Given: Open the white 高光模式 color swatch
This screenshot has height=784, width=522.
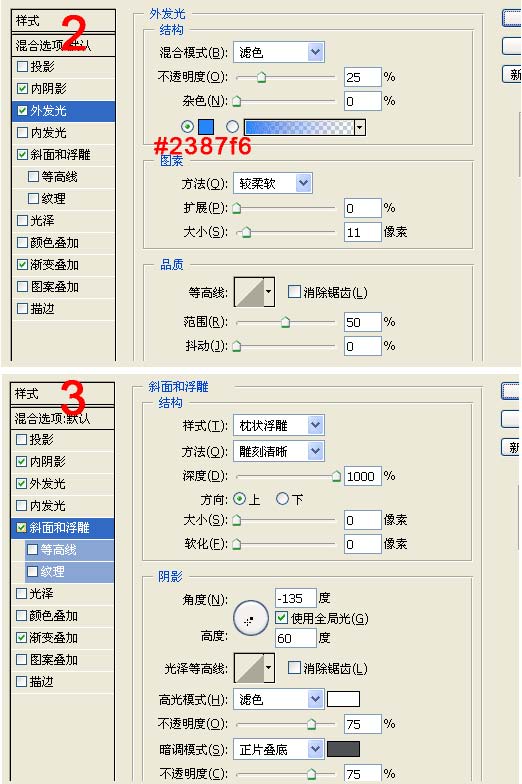Looking at the screenshot, I should pos(343,699).
